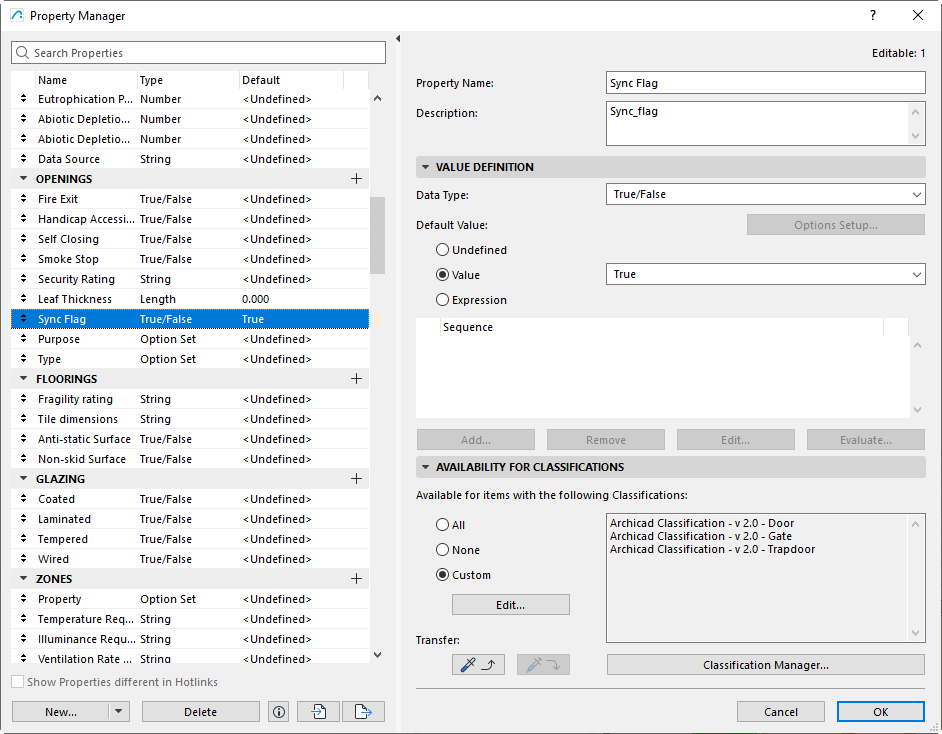Select Archicad Classification Trapdoor entry
The image size is (942, 734).
713,550
